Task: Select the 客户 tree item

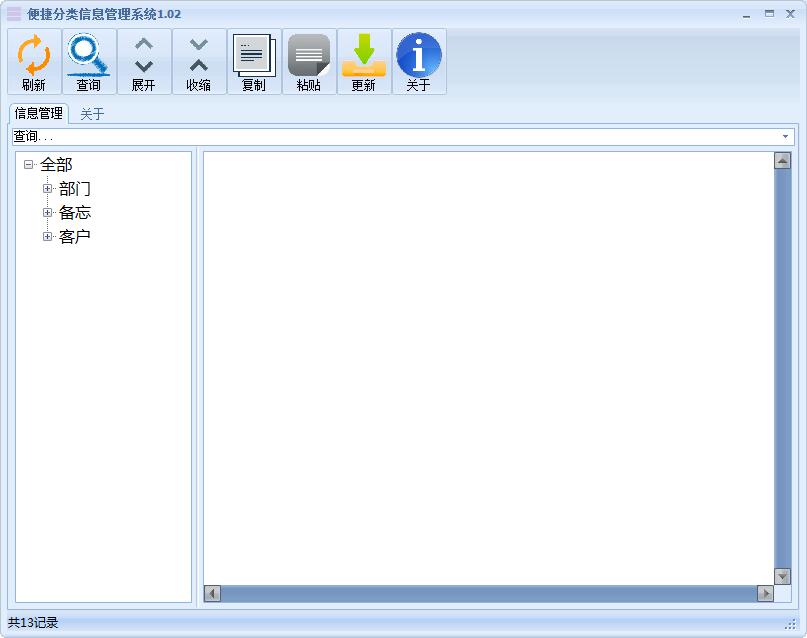Action: [75, 237]
